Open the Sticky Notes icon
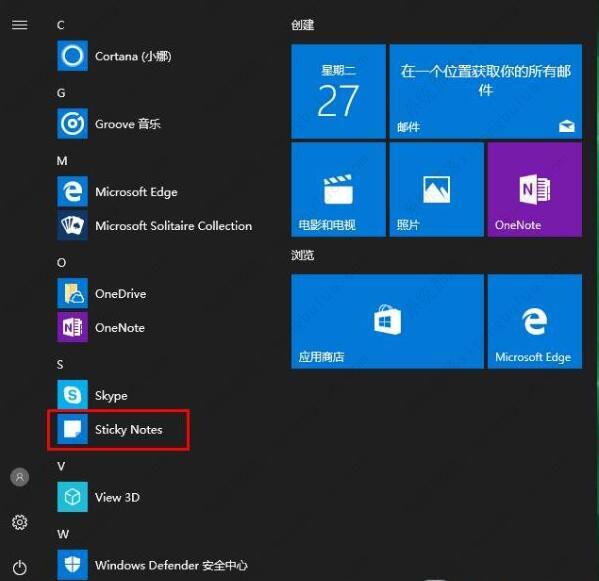The height and width of the screenshot is (581, 599). pos(72,429)
